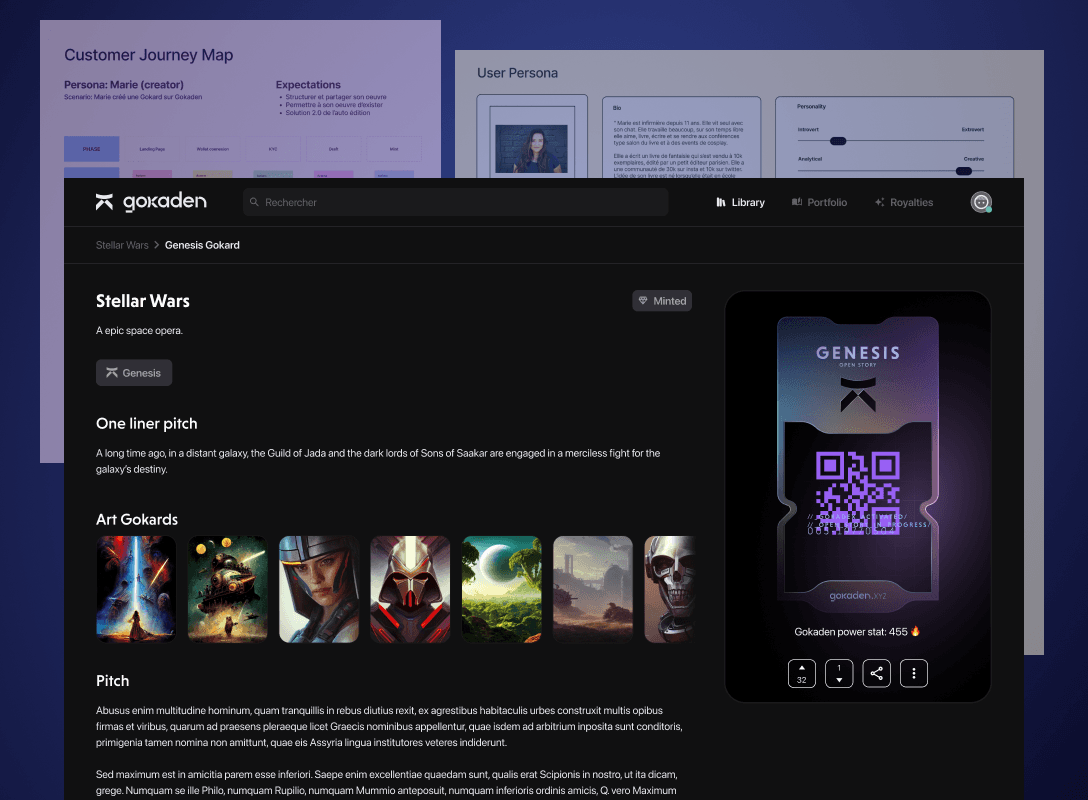
Task: Click the Gokaden logo in the header
Action: [151, 202]
